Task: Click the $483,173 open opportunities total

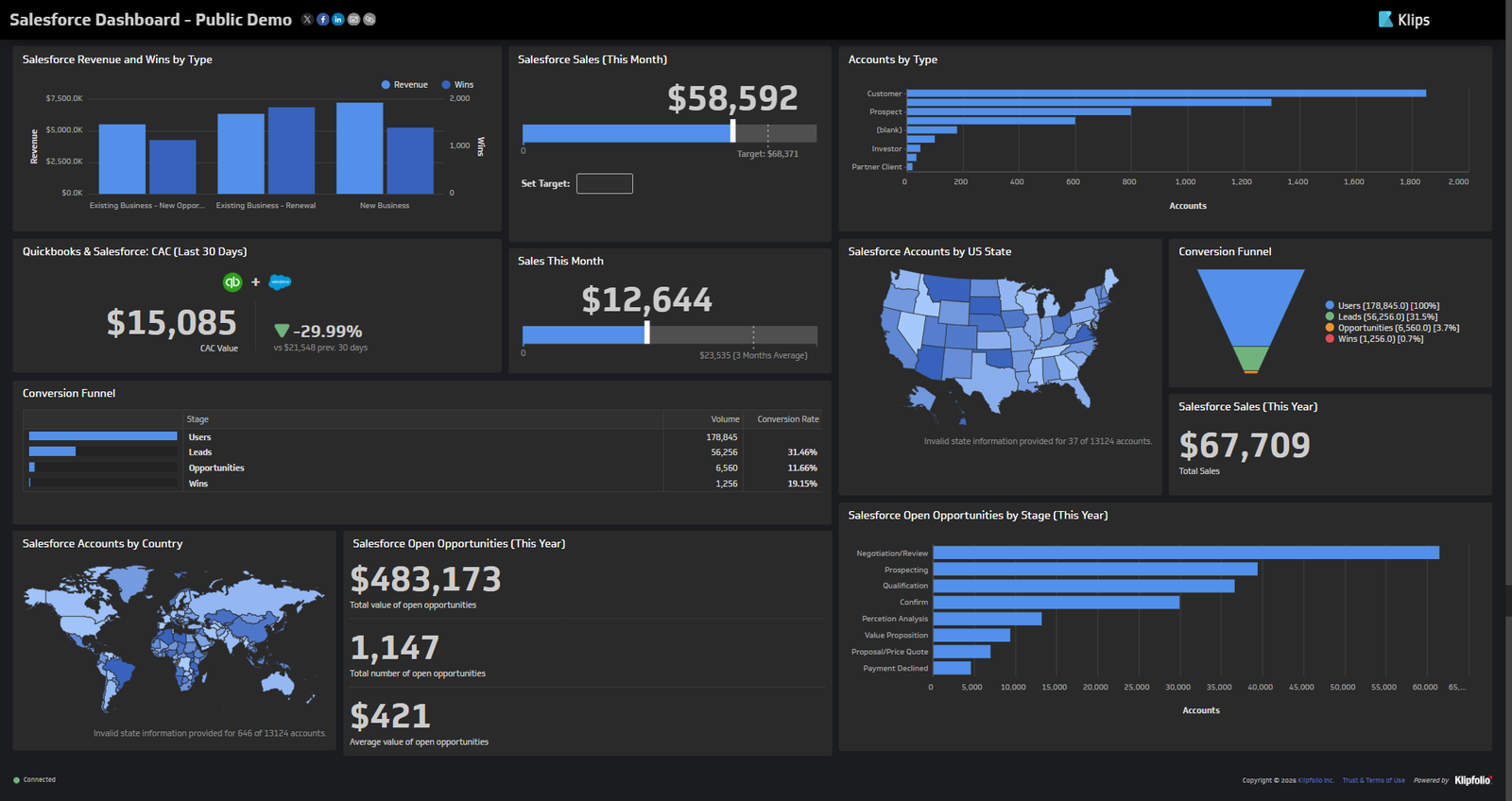Action: click(x=425, y=579)
